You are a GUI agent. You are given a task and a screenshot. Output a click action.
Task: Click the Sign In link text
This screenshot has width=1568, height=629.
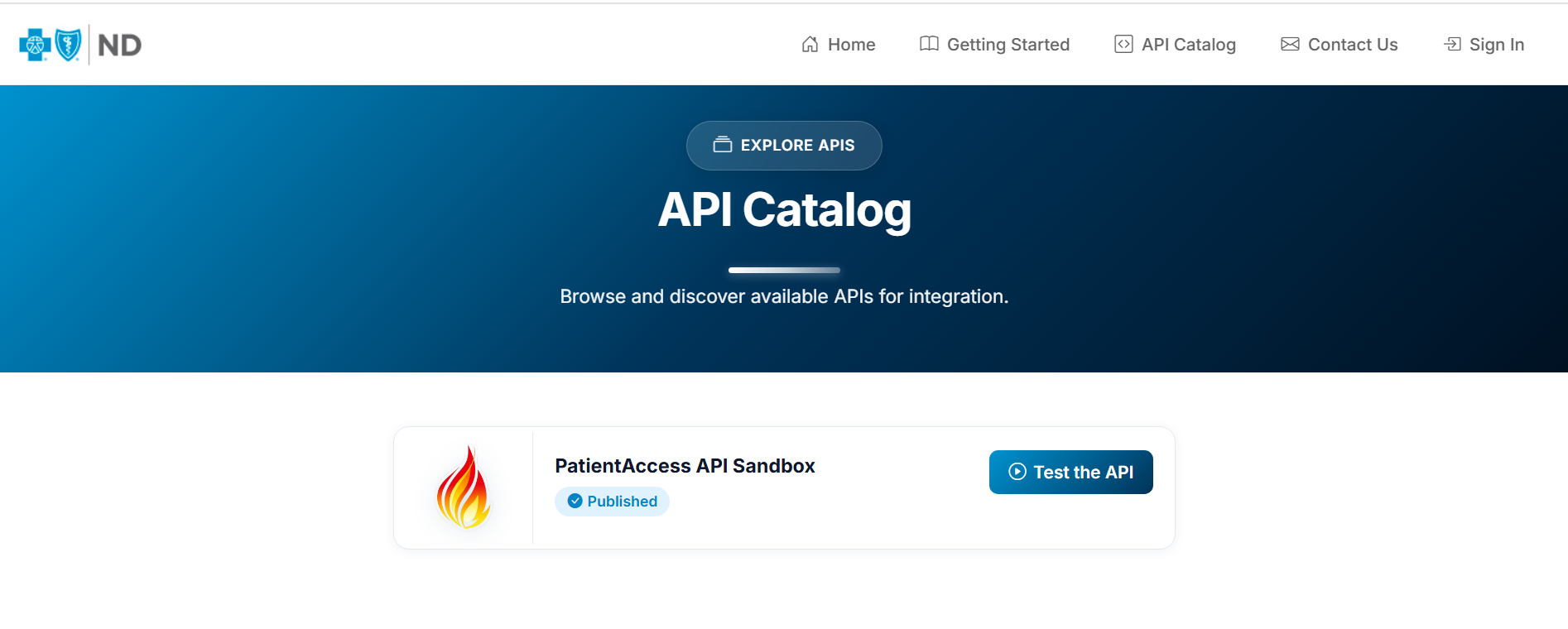[1496, 45]
